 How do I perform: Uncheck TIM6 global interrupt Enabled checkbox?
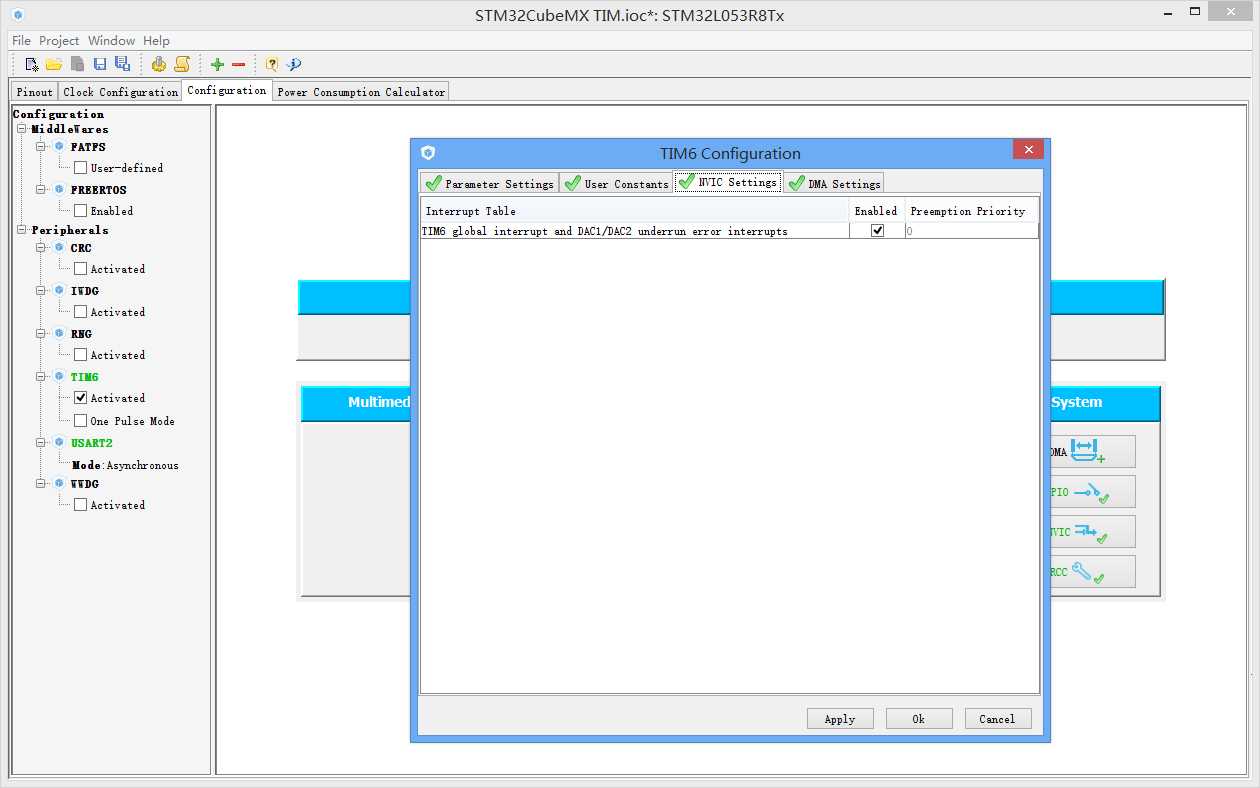tap(877, 230)
